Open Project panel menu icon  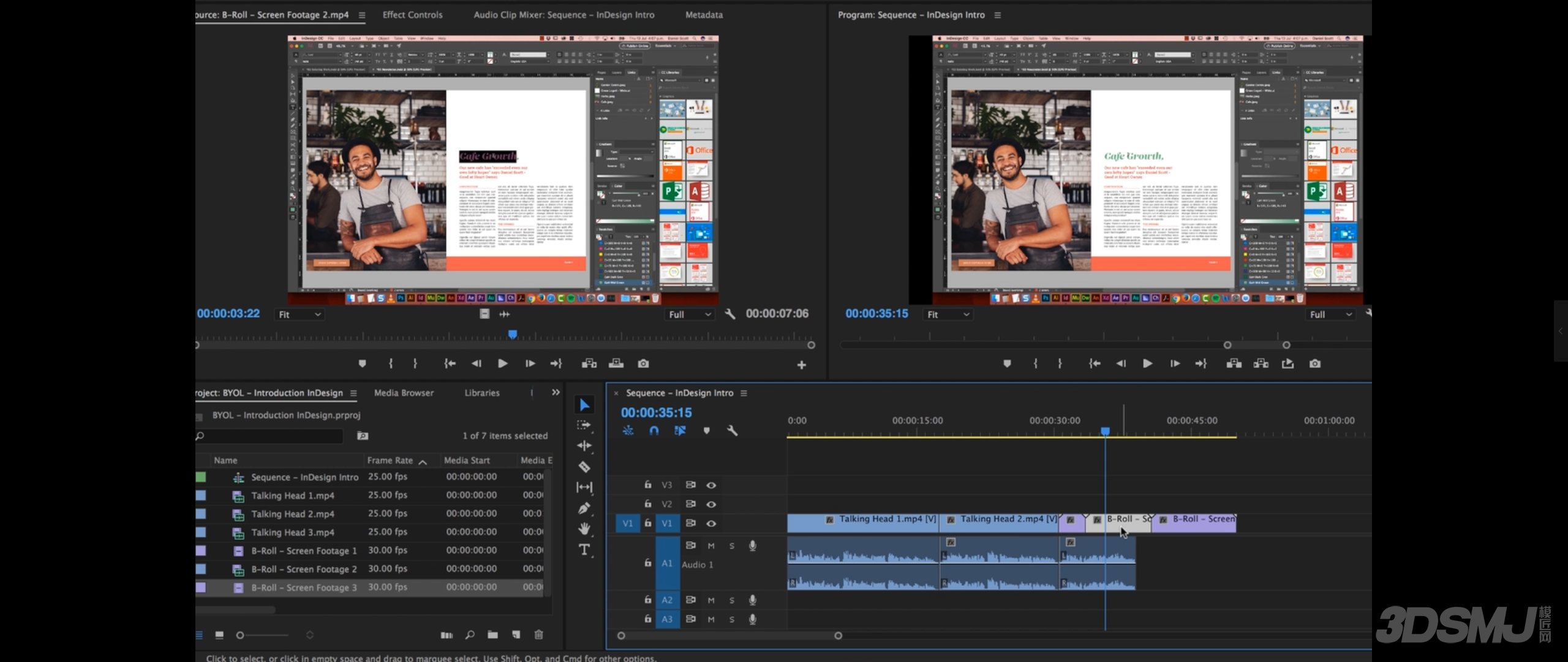(x=353, y=393)
